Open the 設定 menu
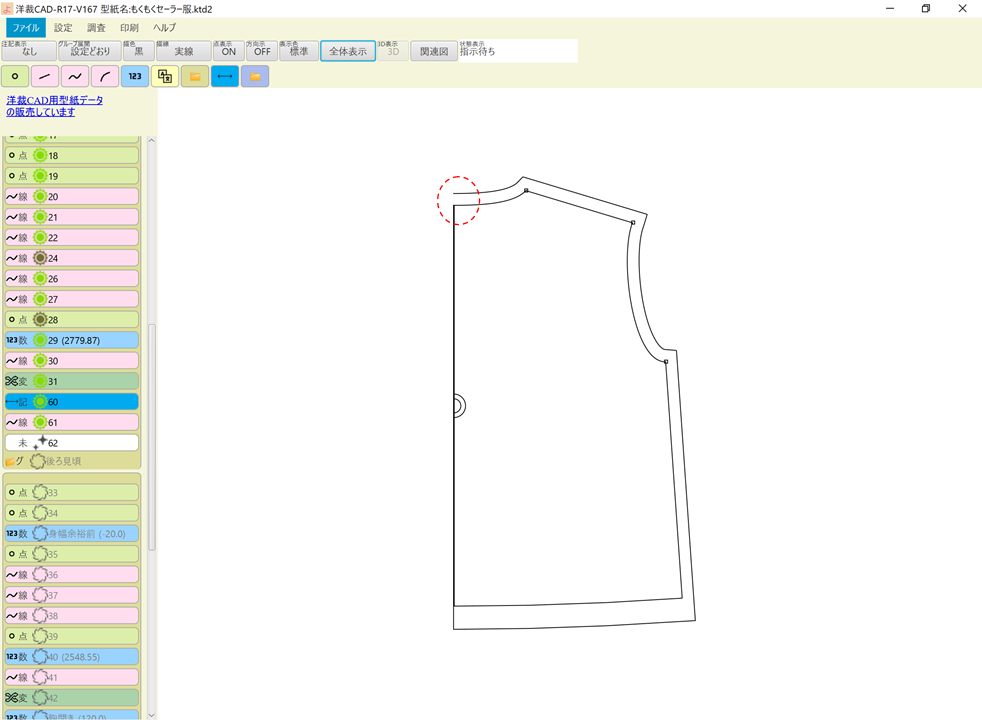This screenshot has width=982, height=720. click(63, 28)
